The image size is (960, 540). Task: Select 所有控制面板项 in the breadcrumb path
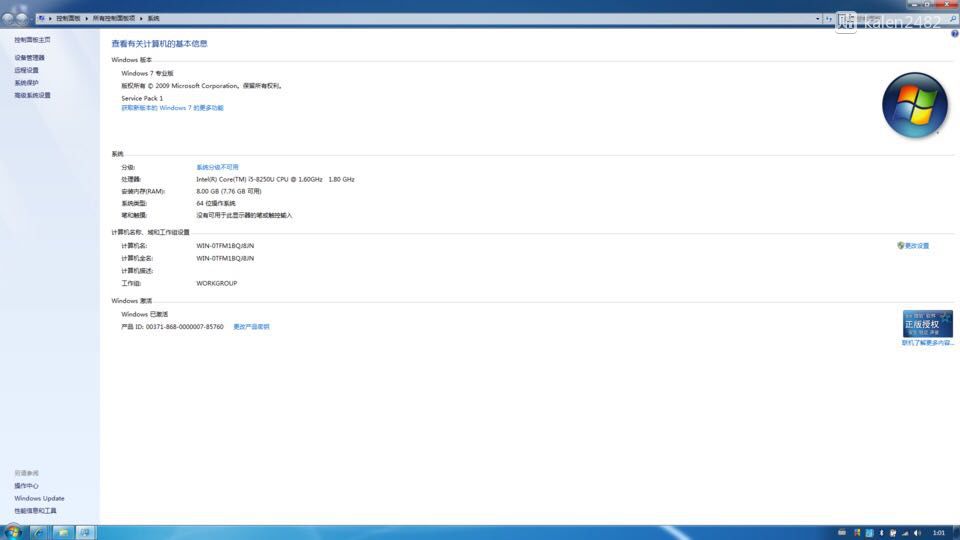(114, 18)
